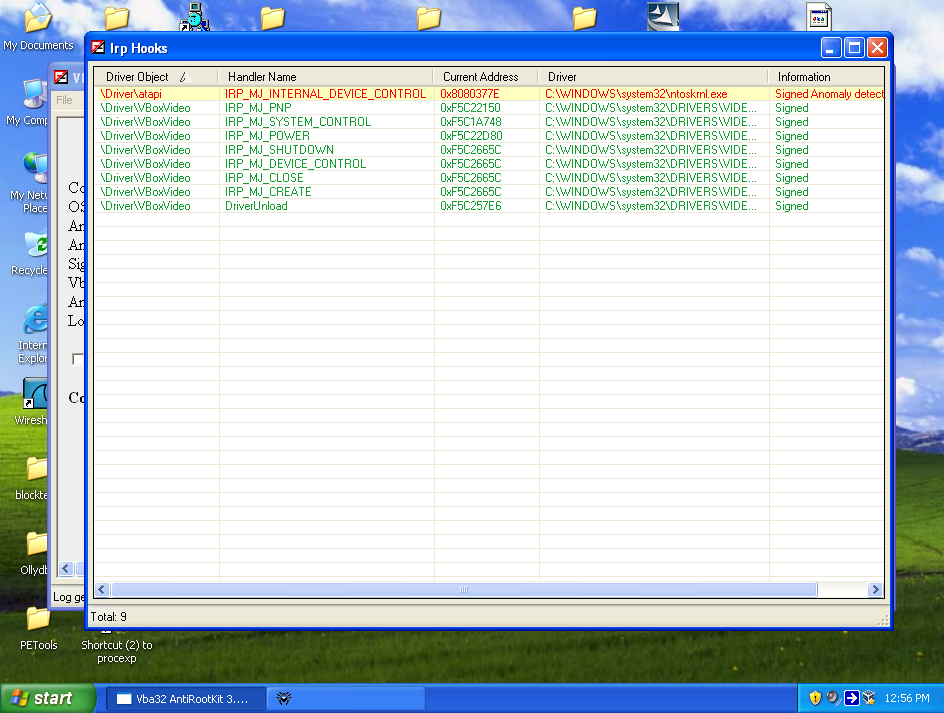Open File menu in background Vba32 window
Screen dimensions: 944x713
(x=64, y=100)
